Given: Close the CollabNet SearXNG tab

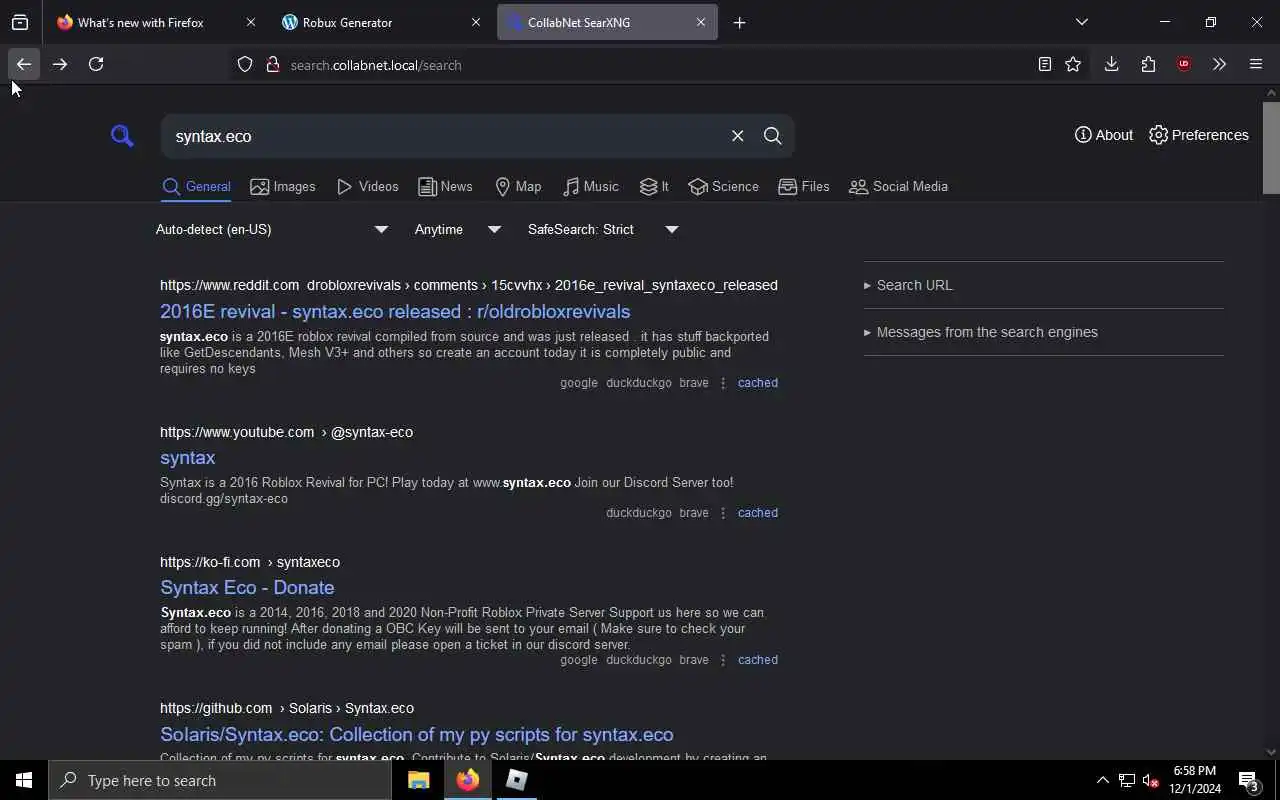Looking at the screenshot, I should 700,22.
